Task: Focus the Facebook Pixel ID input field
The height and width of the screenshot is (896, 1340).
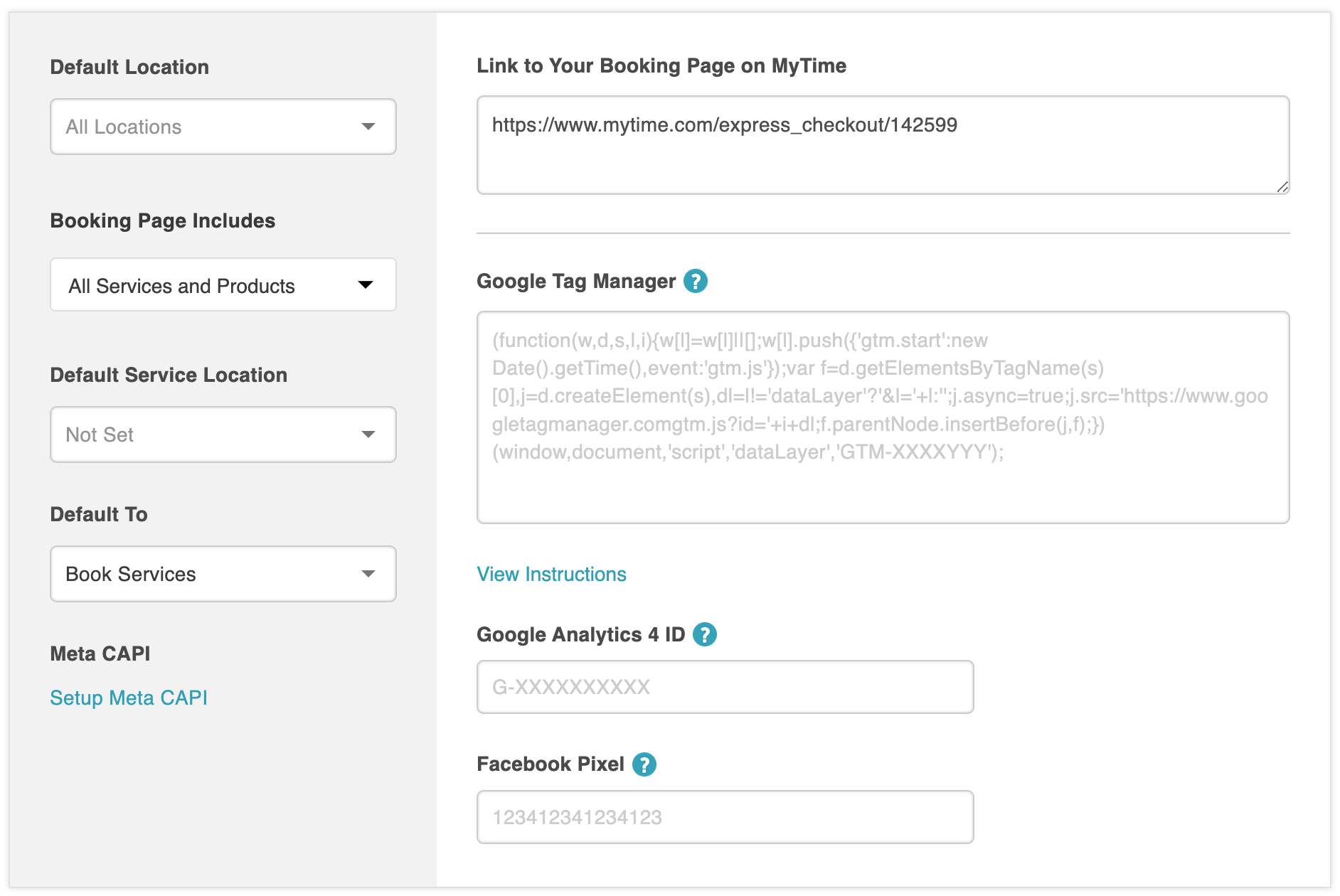Action: point(724,817)
